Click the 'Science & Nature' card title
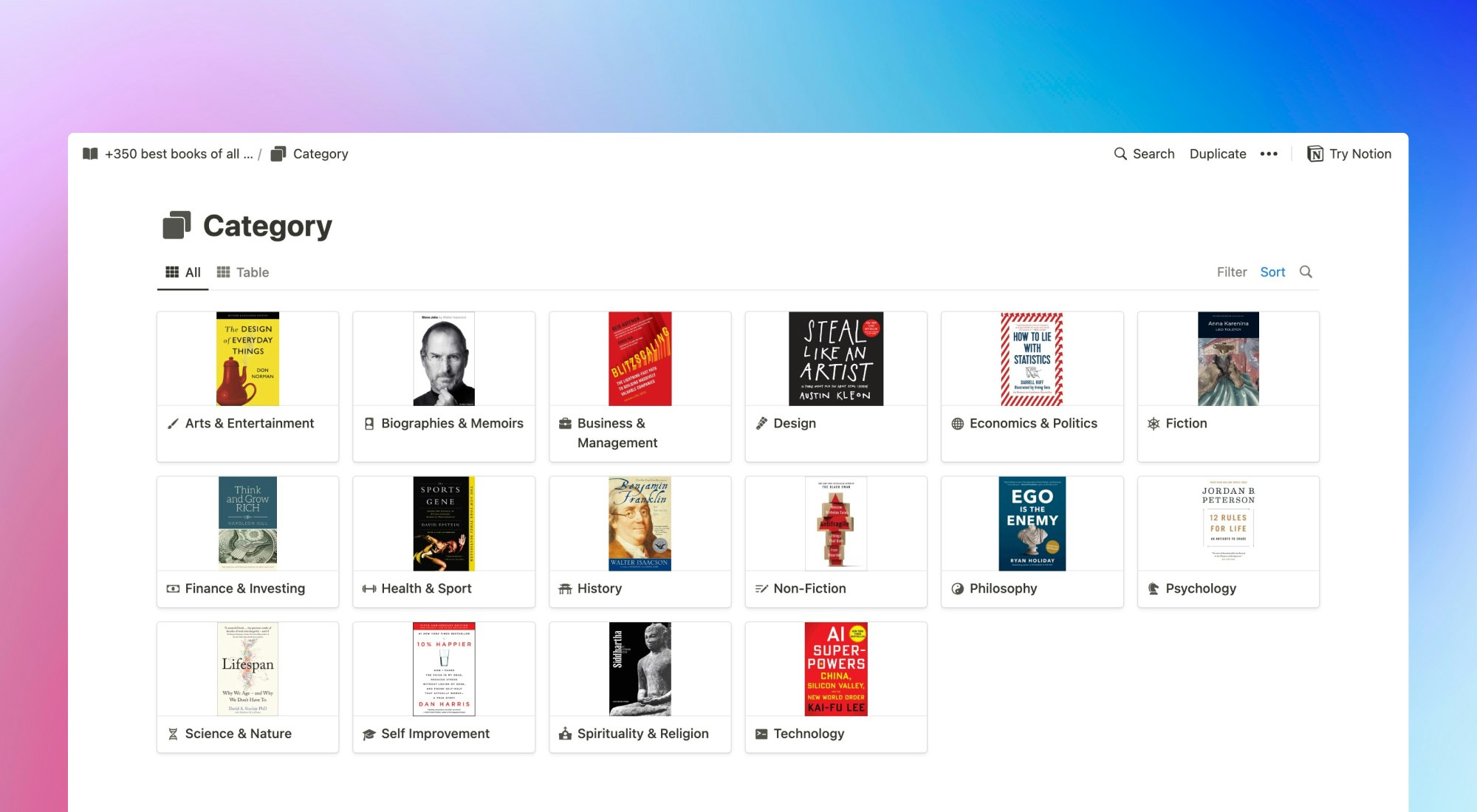The width and height of the screenshot is (1477, 812). click(x=238, y=734)
